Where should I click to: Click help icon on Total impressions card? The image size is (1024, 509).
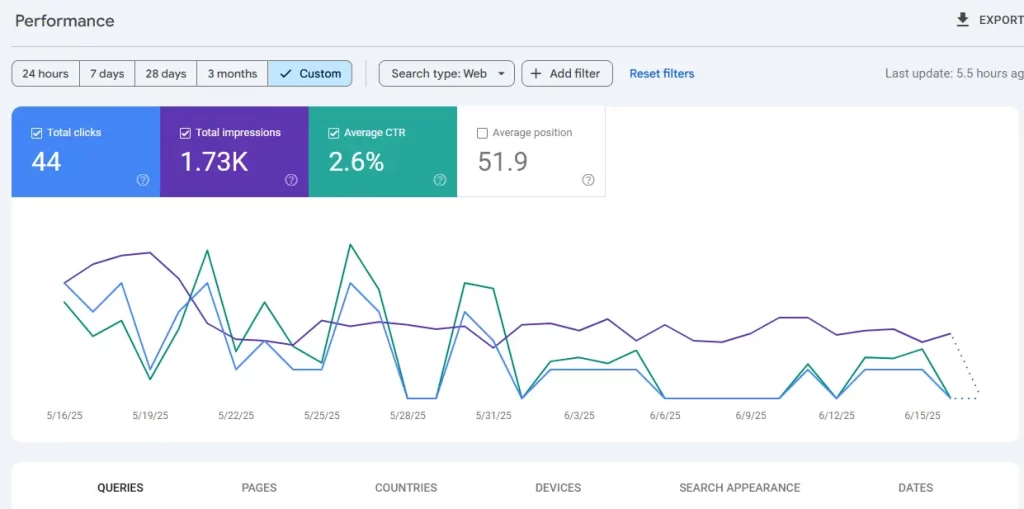tap(291, 180)
